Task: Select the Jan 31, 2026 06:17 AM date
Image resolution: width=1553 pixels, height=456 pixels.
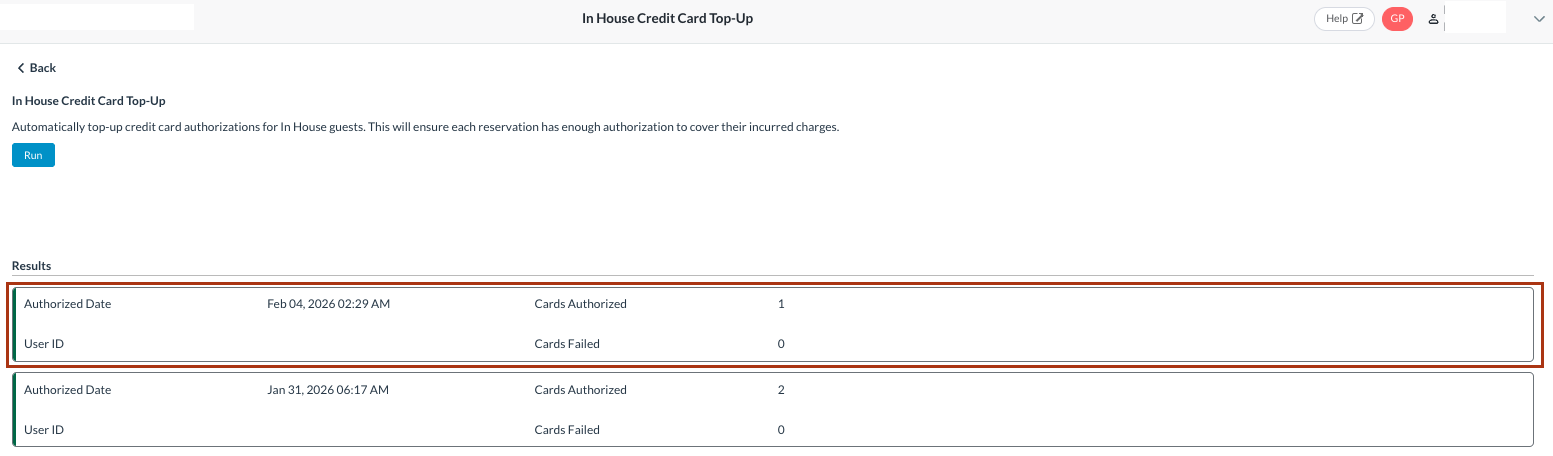Action: click(x=328, y=390)
